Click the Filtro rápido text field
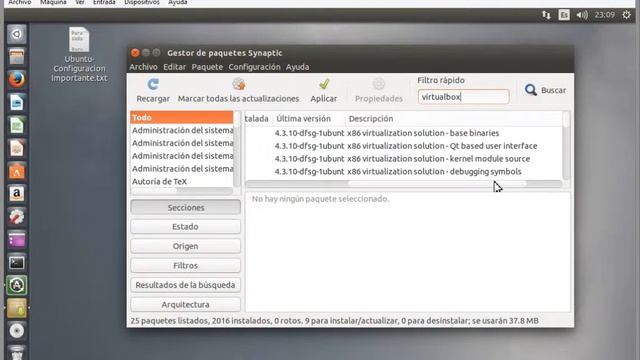The width and height of the screenshot is (640, 360). tap(463, 97)
